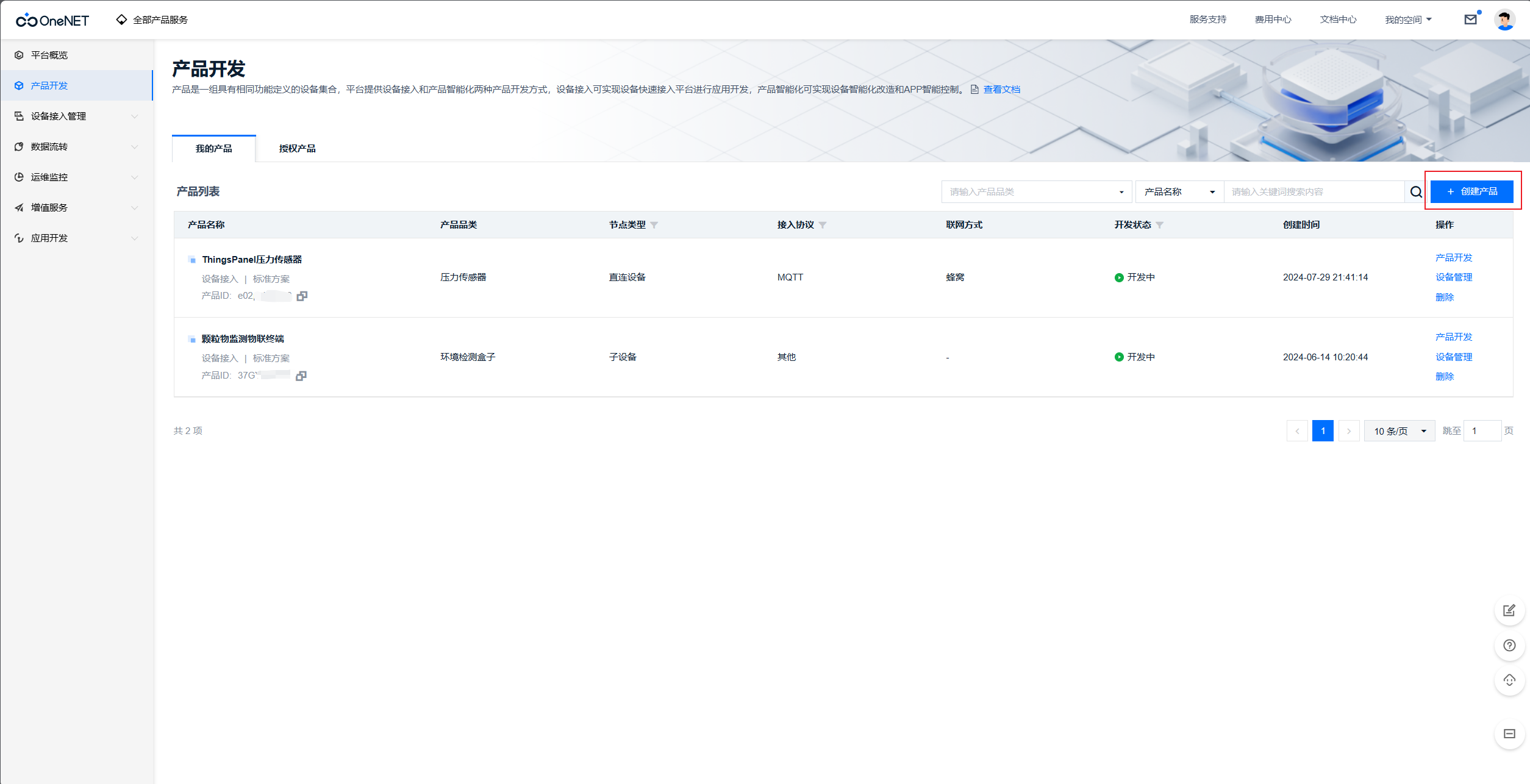Image resolution: width=1530 pixels, height=784 pixels.
Task: Click the 创建产品 button
Action: [1471, 191]
